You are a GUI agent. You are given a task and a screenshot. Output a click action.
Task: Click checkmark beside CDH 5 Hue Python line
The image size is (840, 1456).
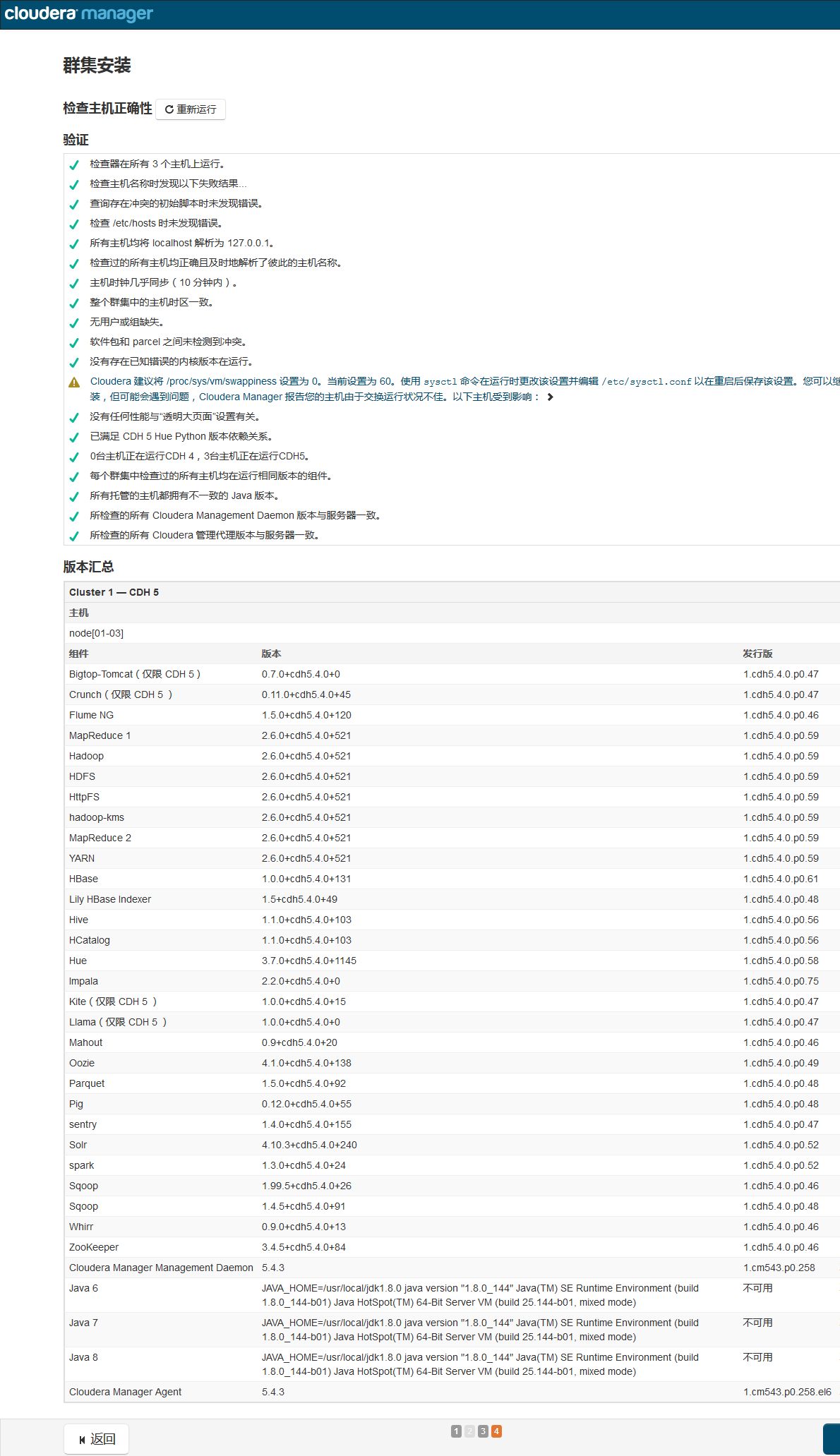pos(74,437)
